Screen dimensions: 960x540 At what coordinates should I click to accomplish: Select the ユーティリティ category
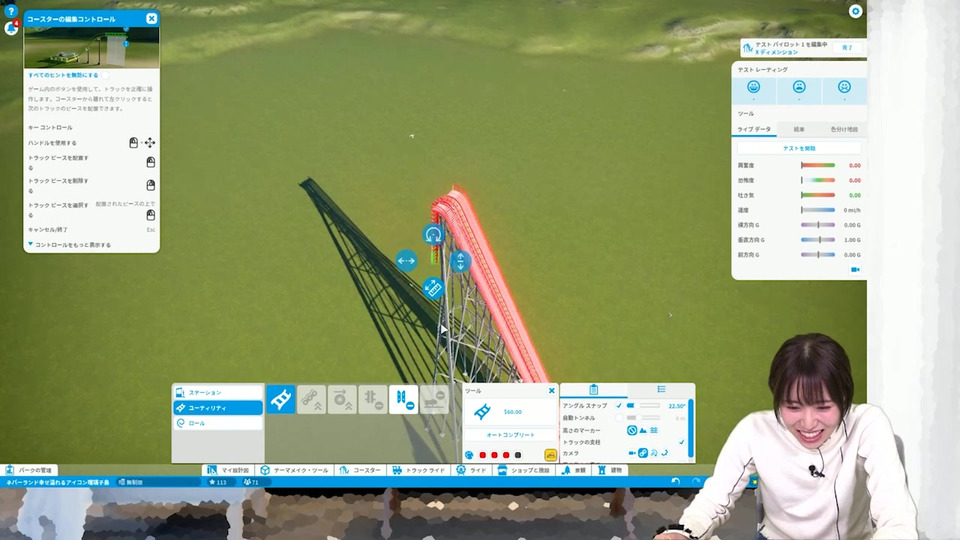click(219, 408)
